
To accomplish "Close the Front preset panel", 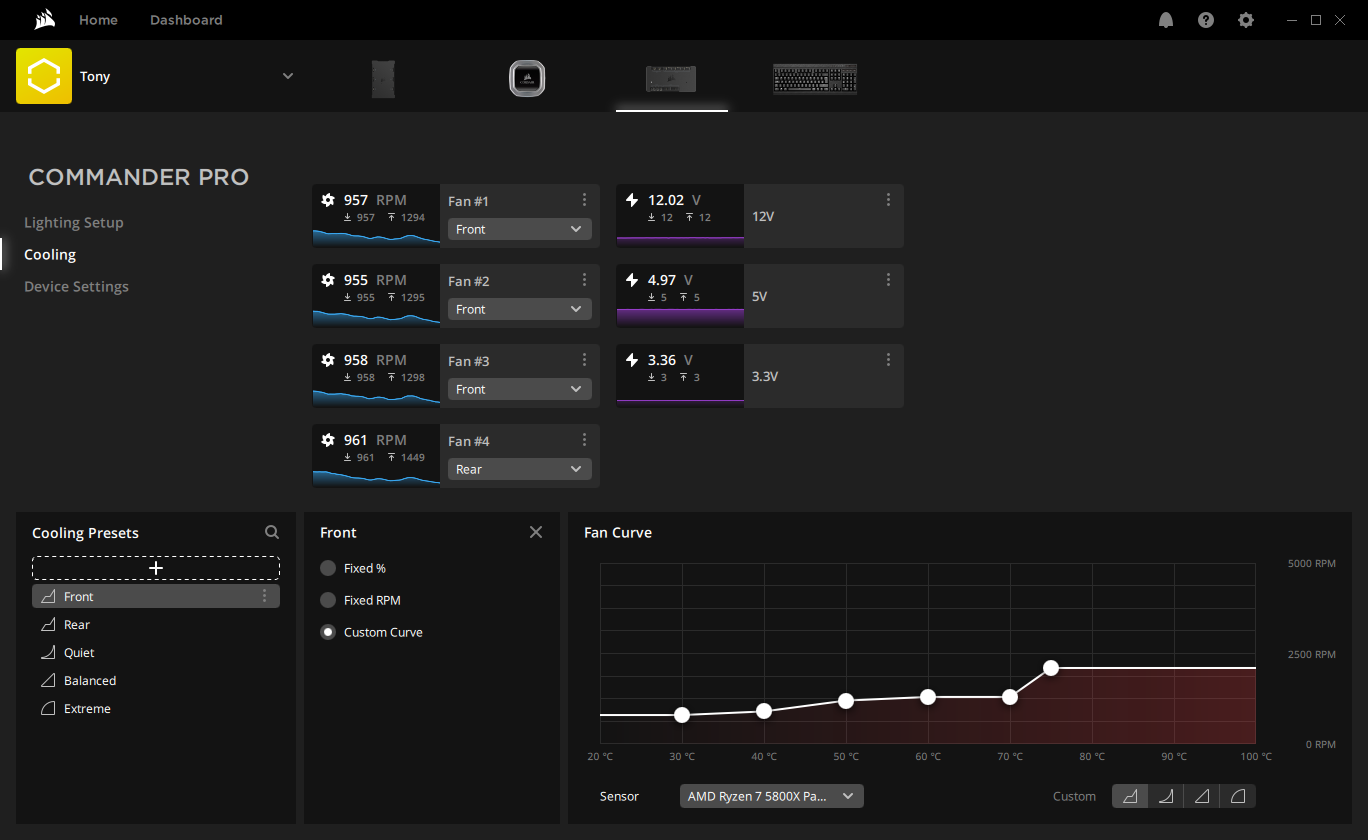I will pyautogui.click(x=536, y=532).
